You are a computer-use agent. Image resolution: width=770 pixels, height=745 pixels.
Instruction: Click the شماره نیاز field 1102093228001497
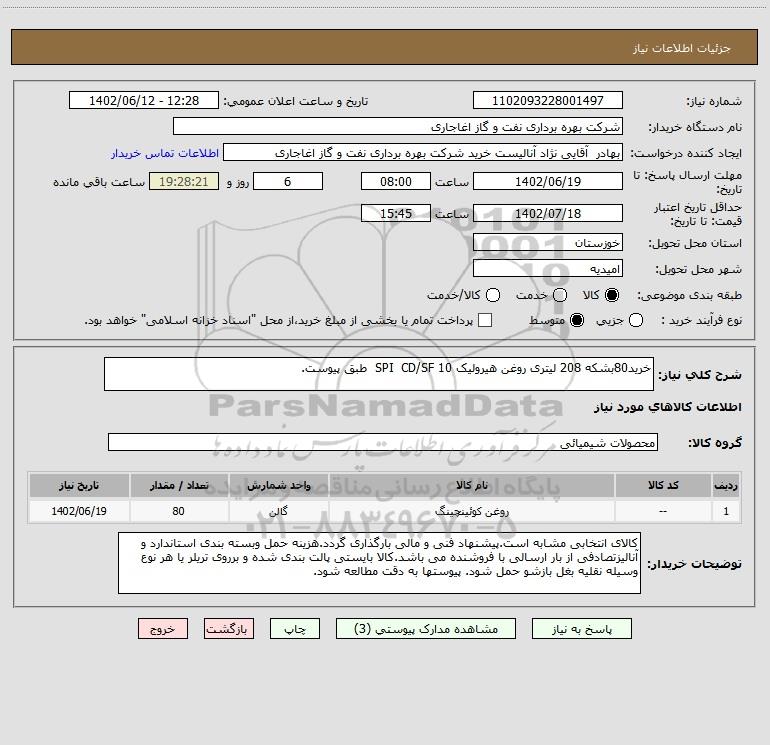point(548,100)
